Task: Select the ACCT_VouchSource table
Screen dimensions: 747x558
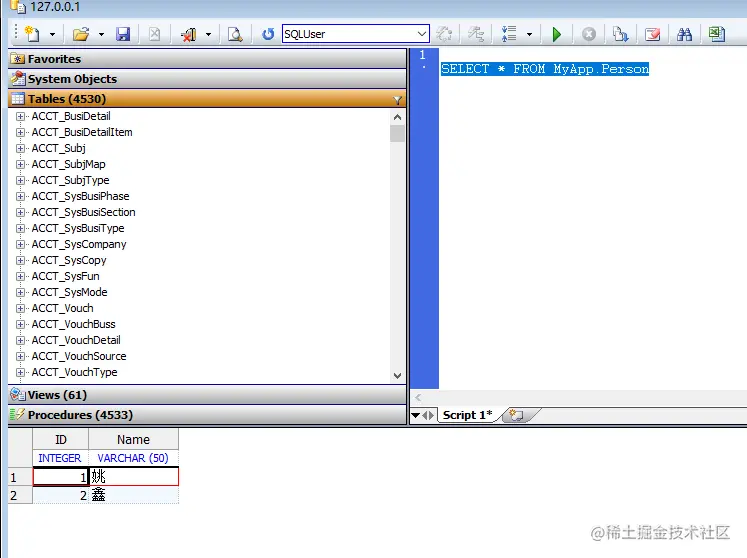Action: point(79,356)
